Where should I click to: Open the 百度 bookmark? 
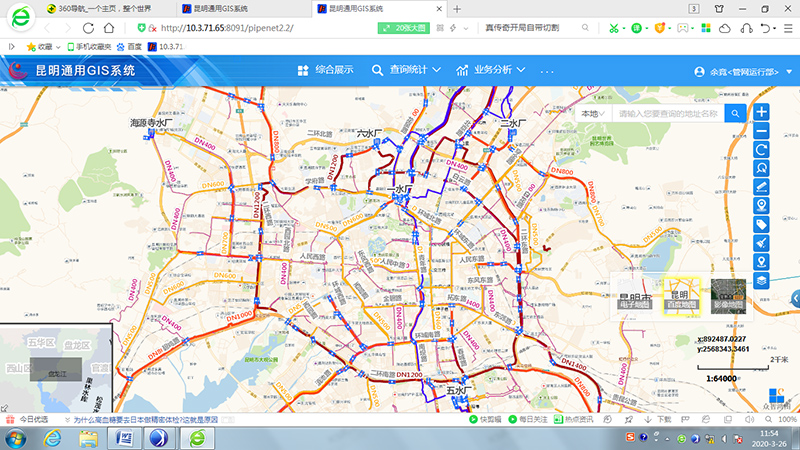click(x=129, y=47)
